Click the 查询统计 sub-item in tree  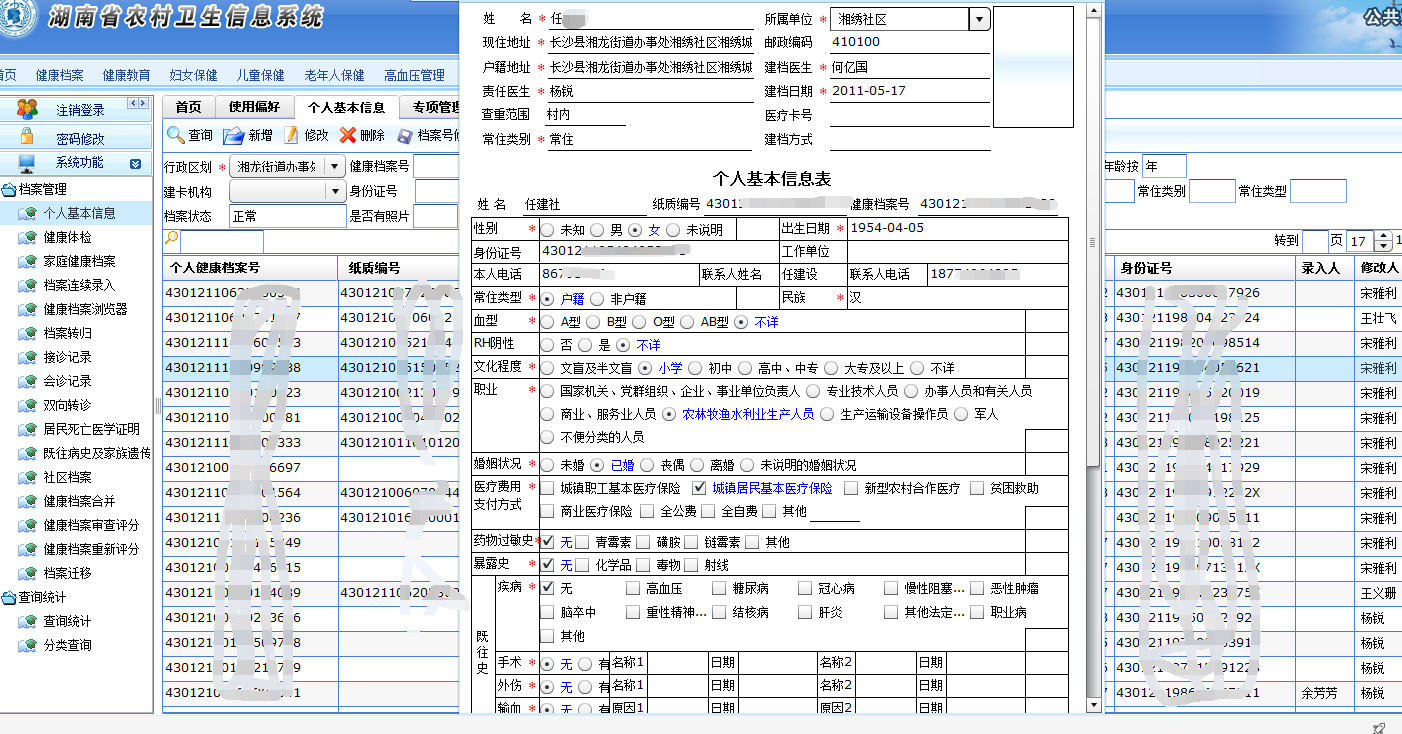coord(67,621)
